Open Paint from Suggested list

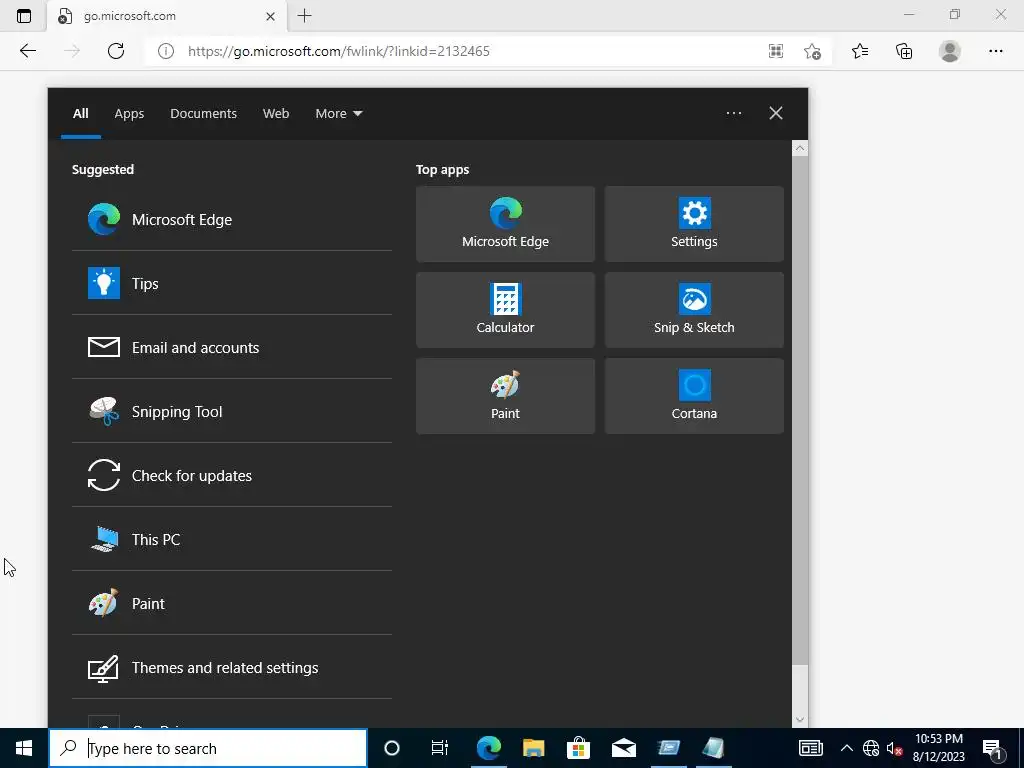tap(232, 603)
